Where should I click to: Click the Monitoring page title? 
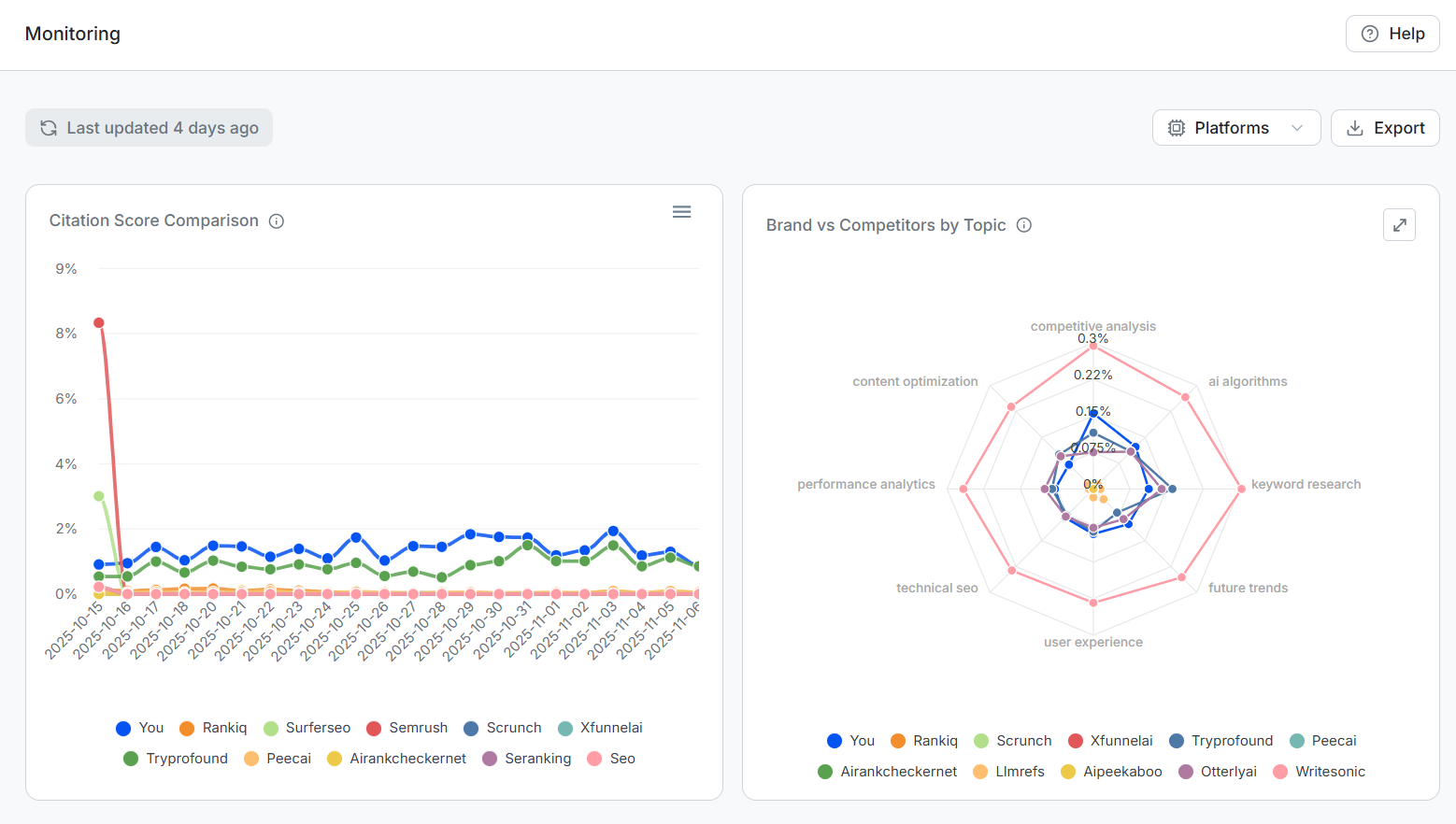pos(73,34)
